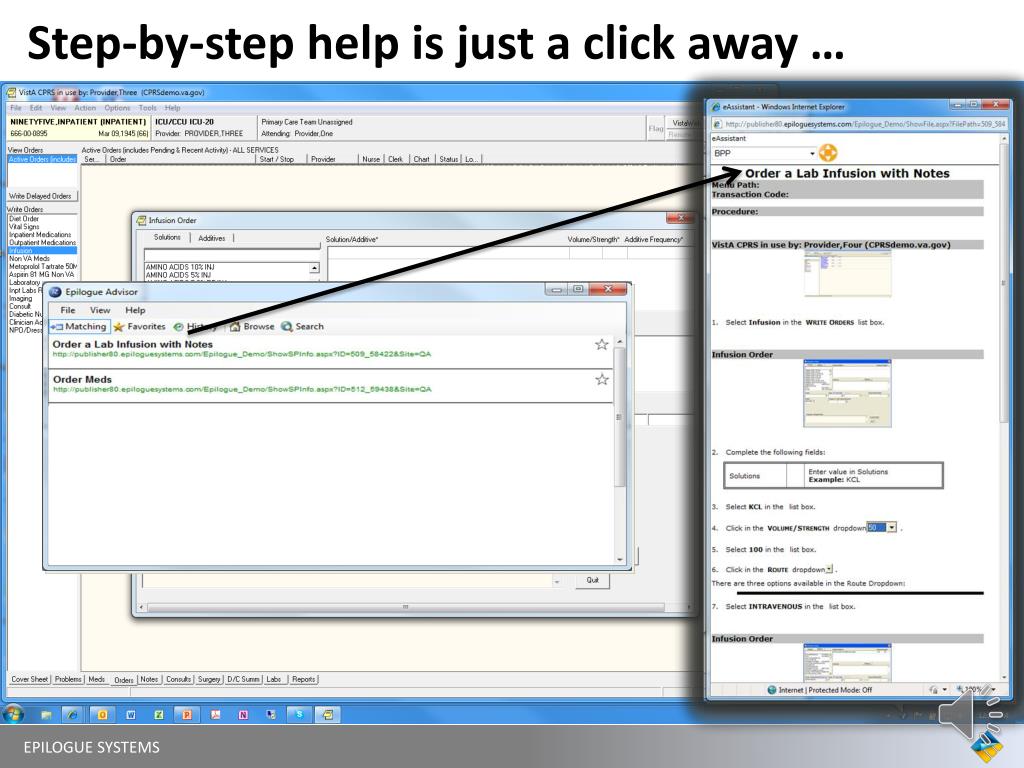The image size is (1024, 768).
Task: Click Write Delayed Orders button
Action: pyautogui.click(x=42, y=196)
